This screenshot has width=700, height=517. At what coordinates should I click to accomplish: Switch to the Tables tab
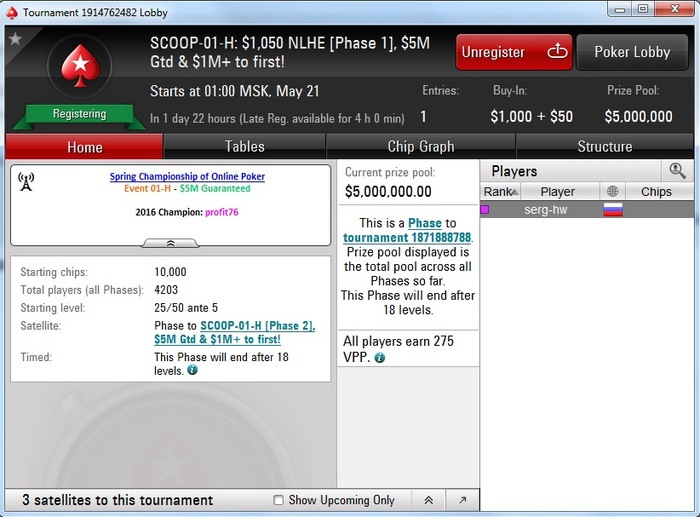(245, 146)
